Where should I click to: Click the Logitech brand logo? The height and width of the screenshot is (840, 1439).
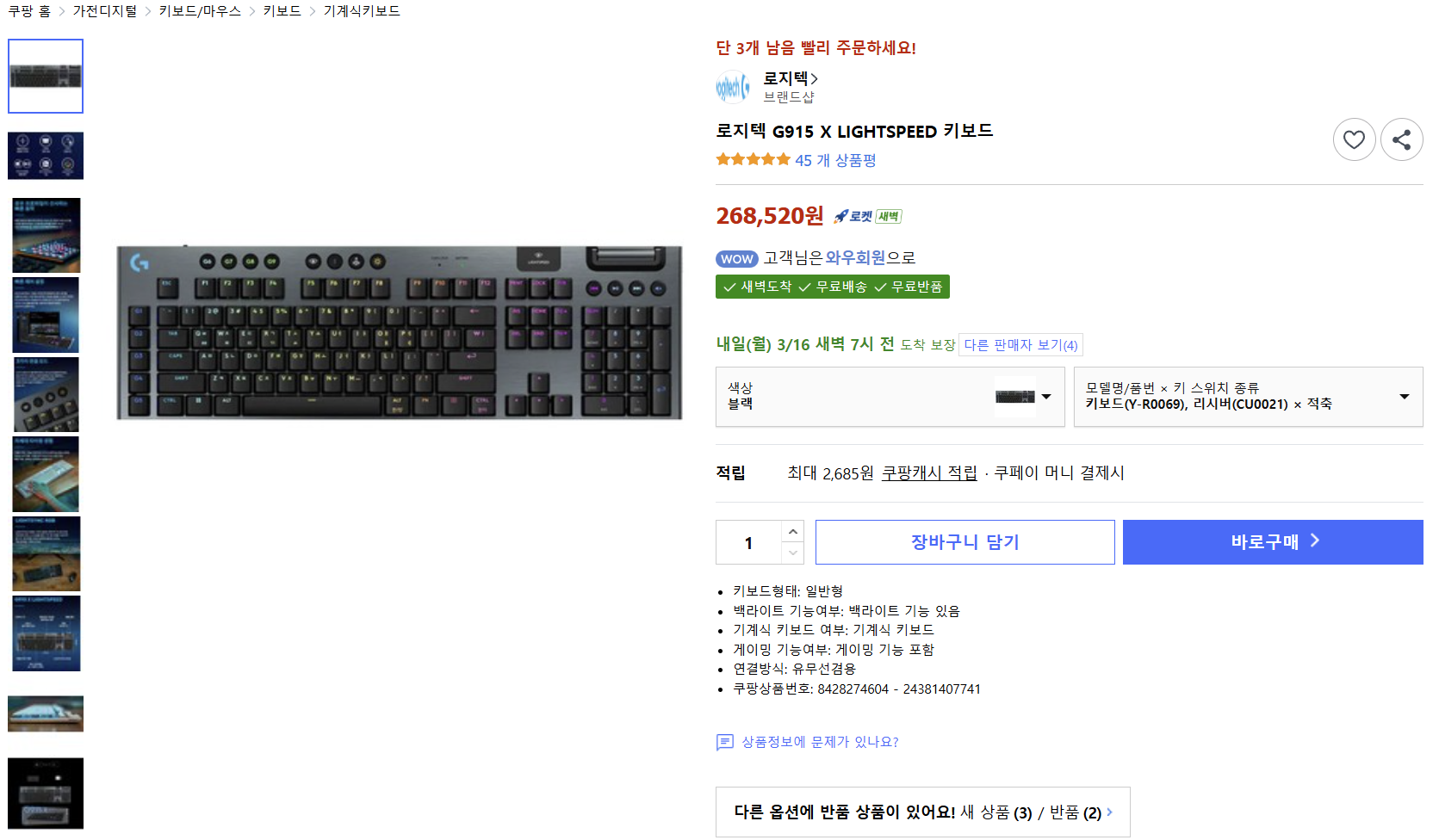[x=733, y=87]
